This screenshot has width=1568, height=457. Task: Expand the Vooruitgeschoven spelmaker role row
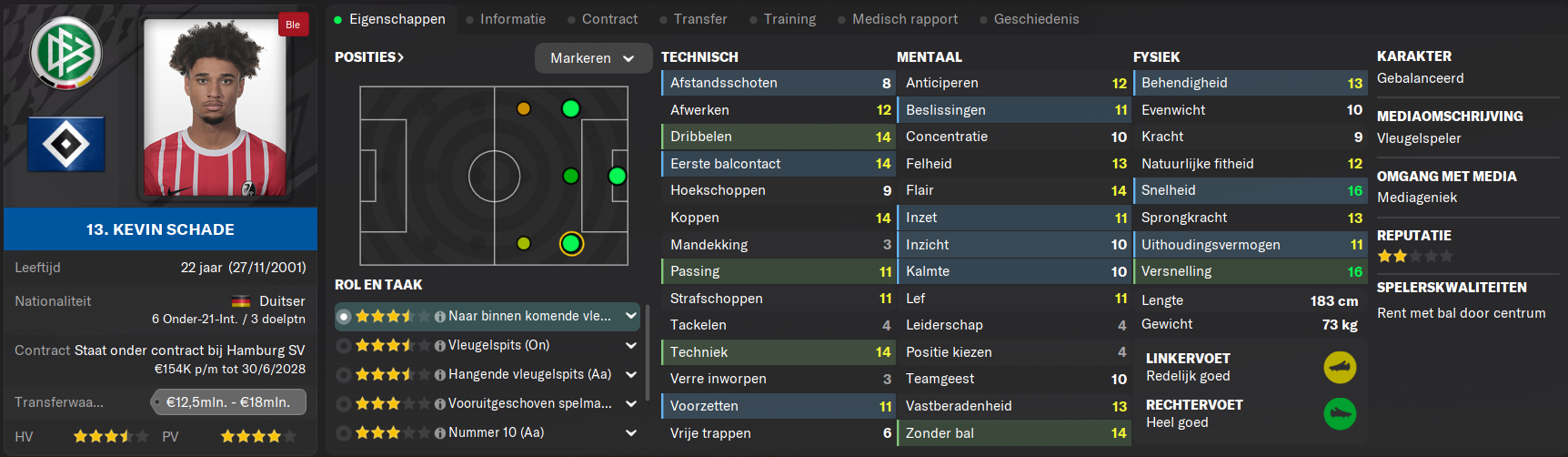coord(631,404)
